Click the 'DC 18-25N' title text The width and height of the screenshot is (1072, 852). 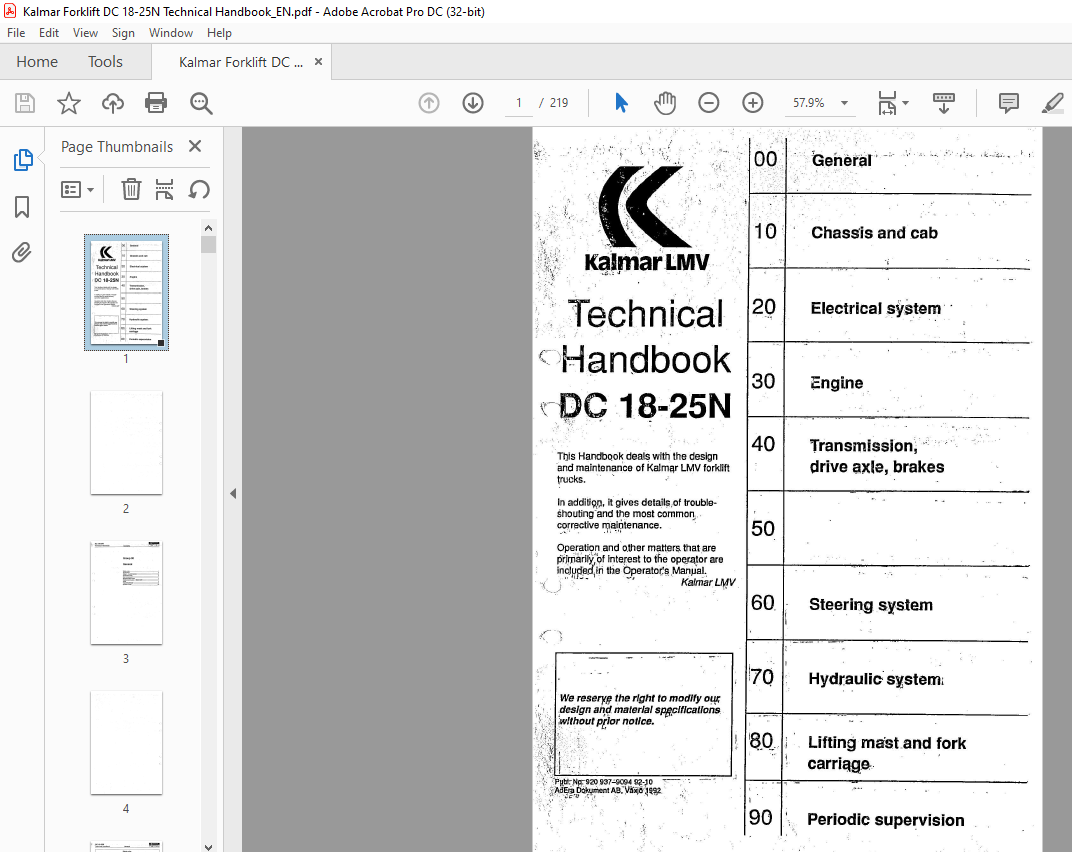pyautogui.click(x=645, y=406)
